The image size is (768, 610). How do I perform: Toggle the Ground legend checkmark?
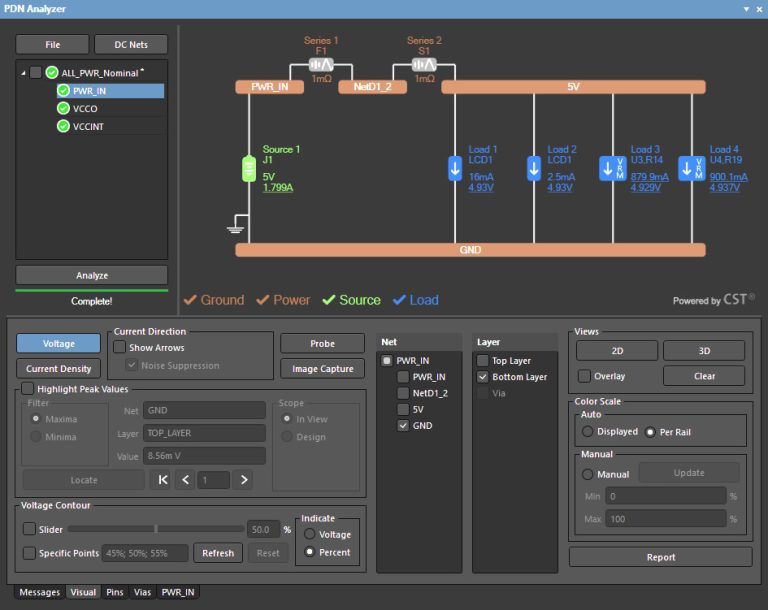[x=190, y=299]
